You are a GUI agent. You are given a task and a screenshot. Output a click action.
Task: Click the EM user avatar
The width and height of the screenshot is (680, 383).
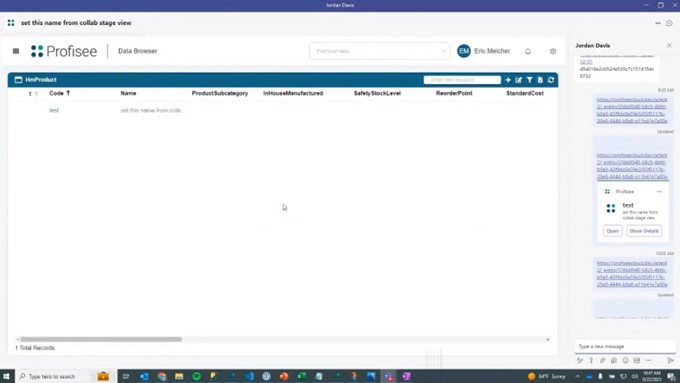pos(464,51)
